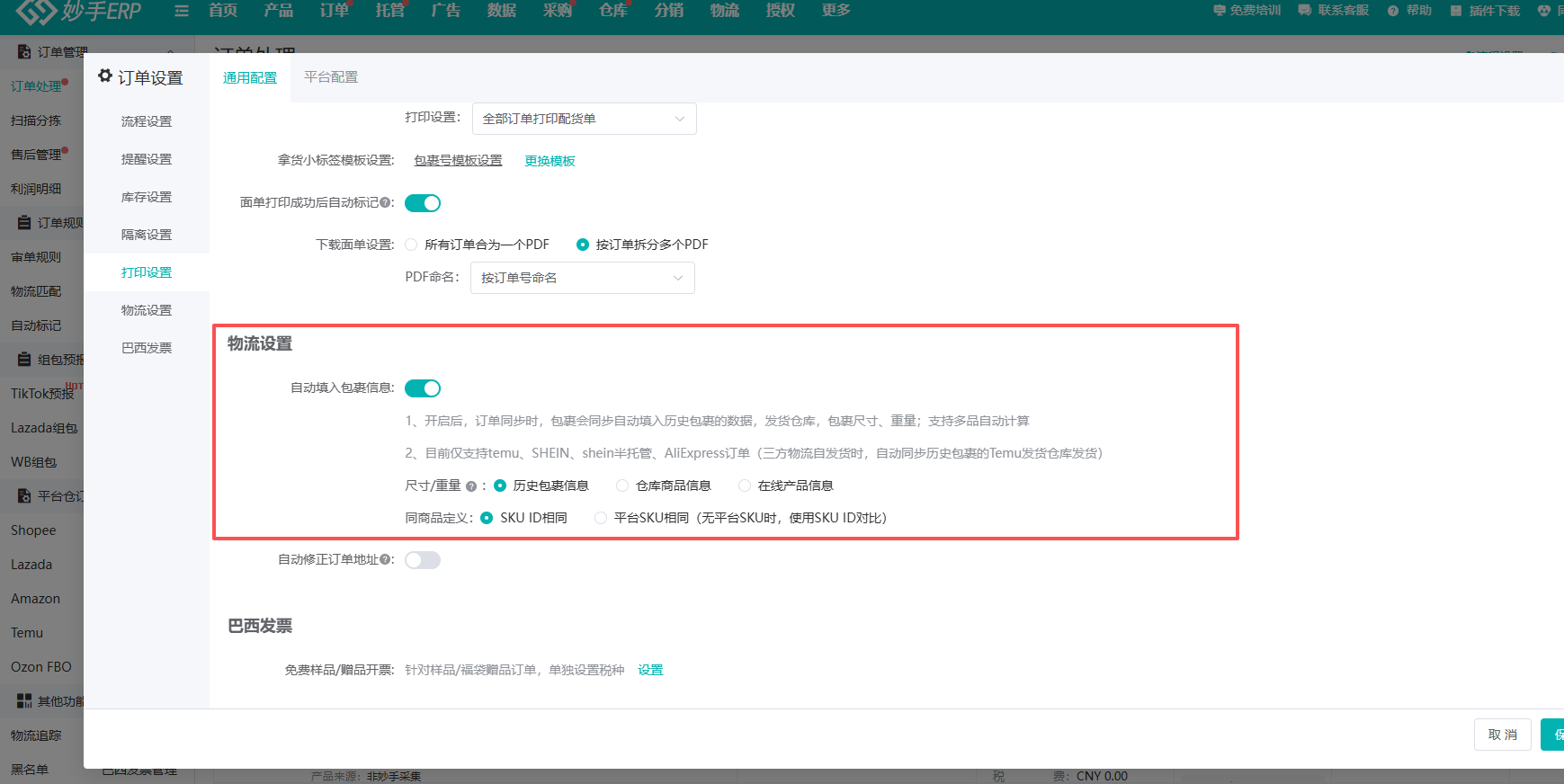
Task: Select 仓库商品信息 radio option
Action: pos(622,486)
